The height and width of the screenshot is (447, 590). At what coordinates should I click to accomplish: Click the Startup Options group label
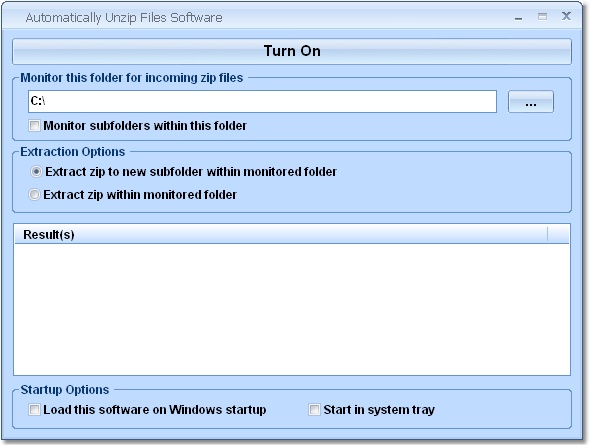(x=65, y=390)
